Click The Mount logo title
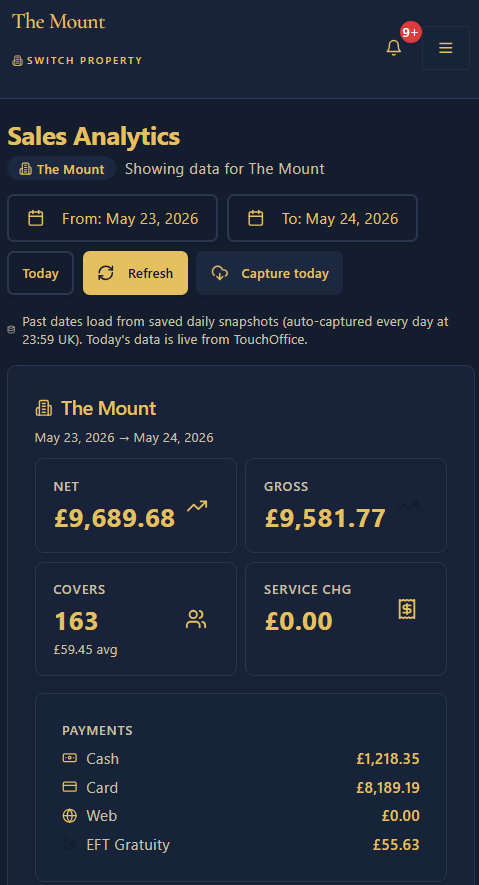 point(59,21)
